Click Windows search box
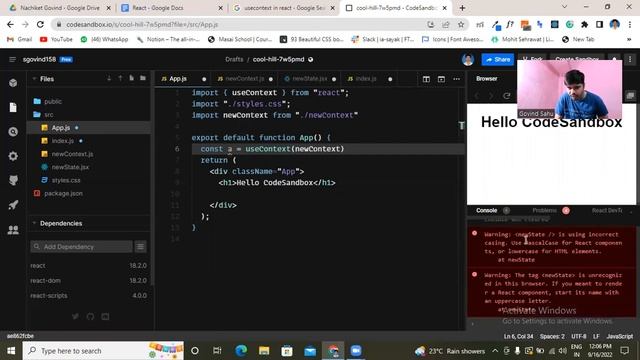Viewport: 640px width, 360px height. pyautogui.click(x=103, y=351)
